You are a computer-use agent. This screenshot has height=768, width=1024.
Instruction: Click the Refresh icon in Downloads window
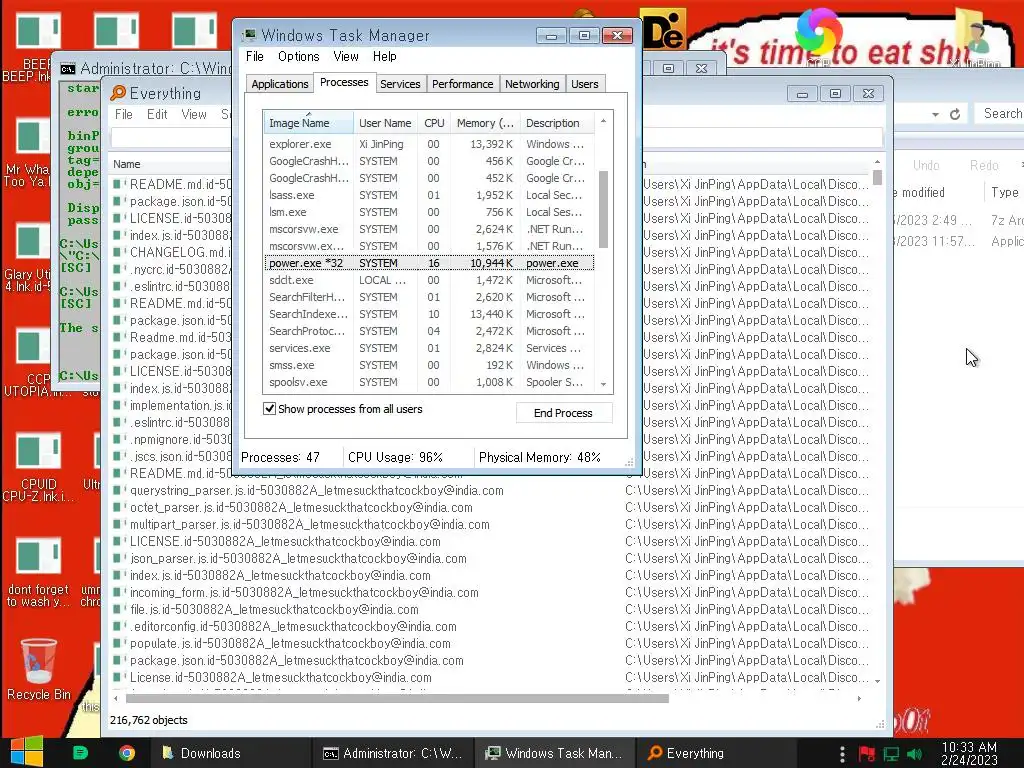click(955, 114)
